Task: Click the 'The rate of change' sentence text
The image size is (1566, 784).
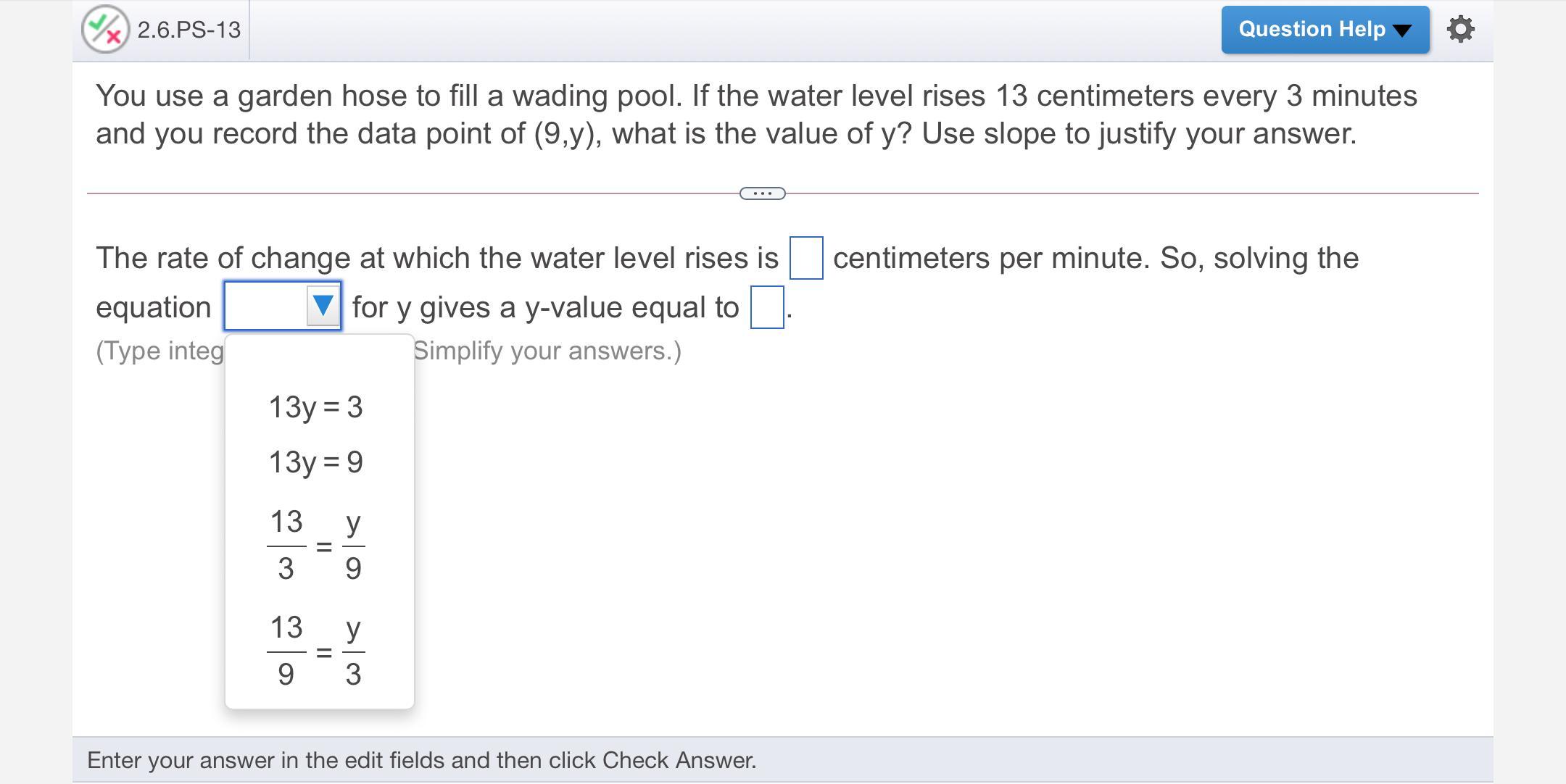Action: (436, 258)
